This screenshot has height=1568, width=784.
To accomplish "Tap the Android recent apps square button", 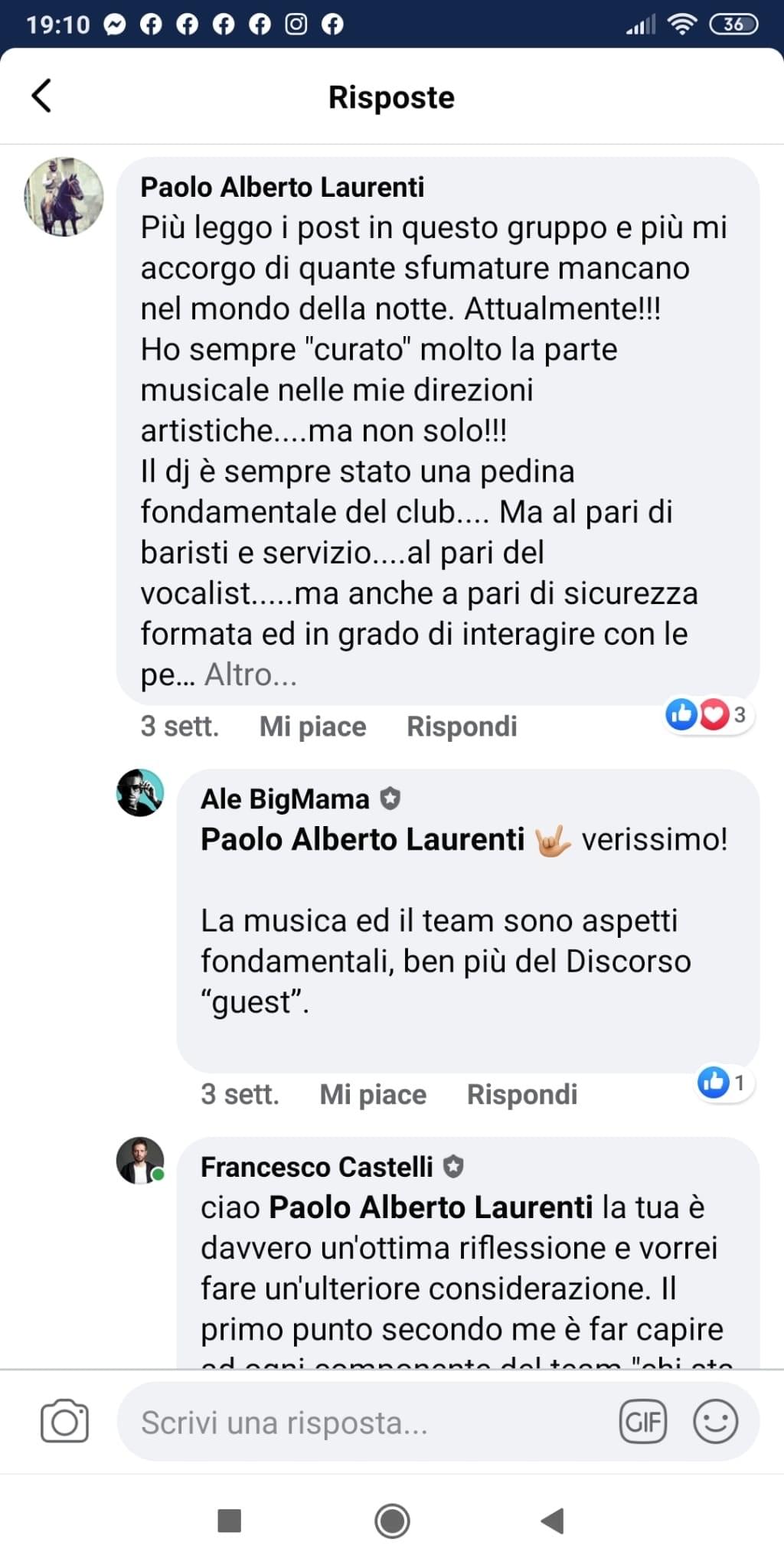I will (230, 1521).
